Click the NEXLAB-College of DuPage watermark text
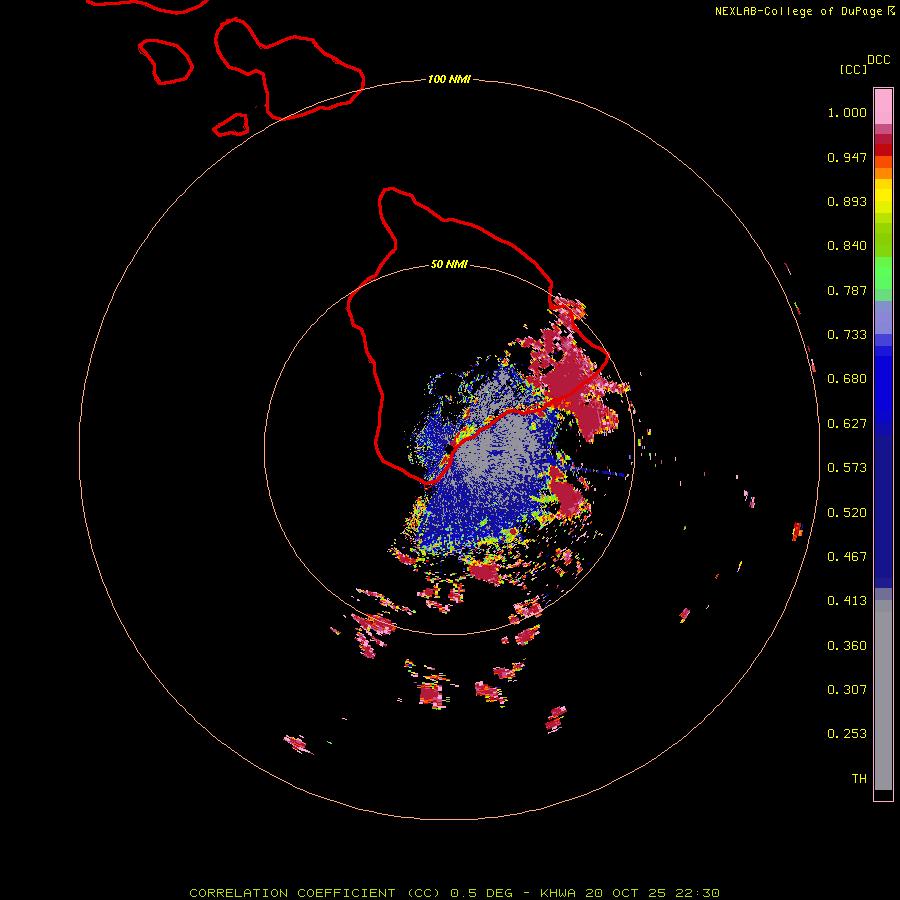Screen dimensions: 900x900 [x=804, y=11]
